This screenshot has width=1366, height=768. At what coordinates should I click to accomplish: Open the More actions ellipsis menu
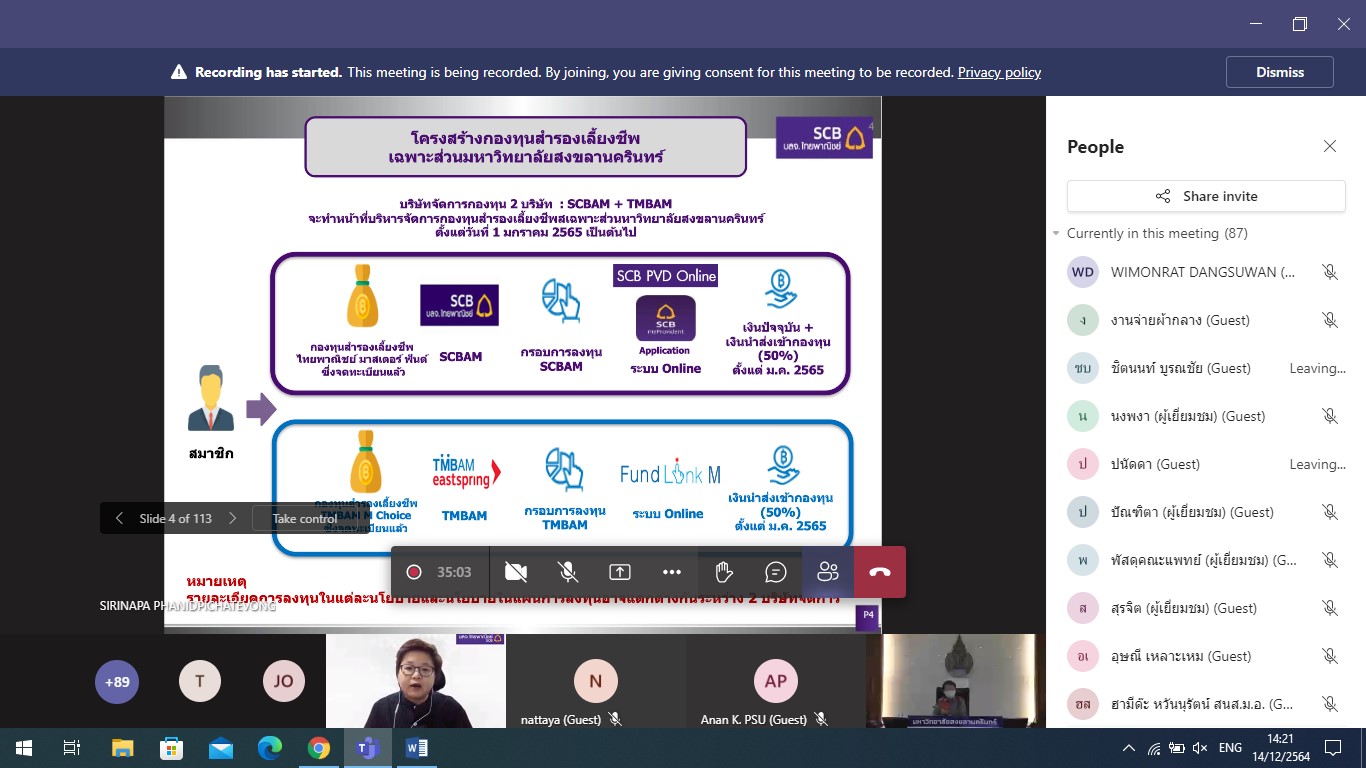(672, 572)
